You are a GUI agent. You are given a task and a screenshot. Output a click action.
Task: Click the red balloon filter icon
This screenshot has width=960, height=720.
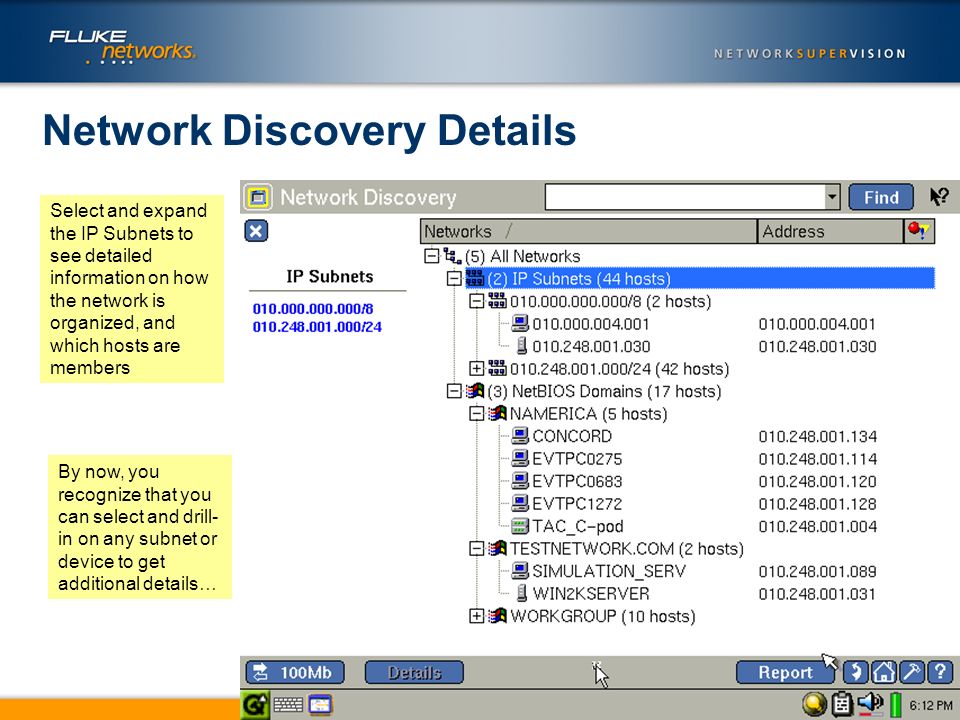919,231
